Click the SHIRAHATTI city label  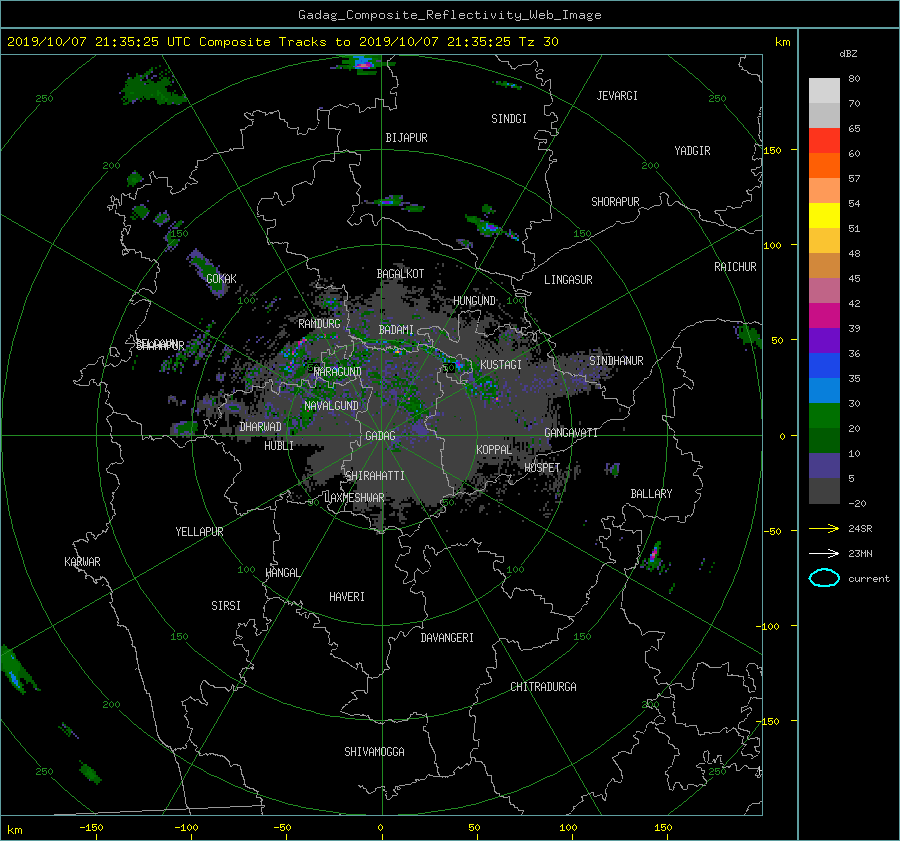pyautogui.click(x=375, y=476)
